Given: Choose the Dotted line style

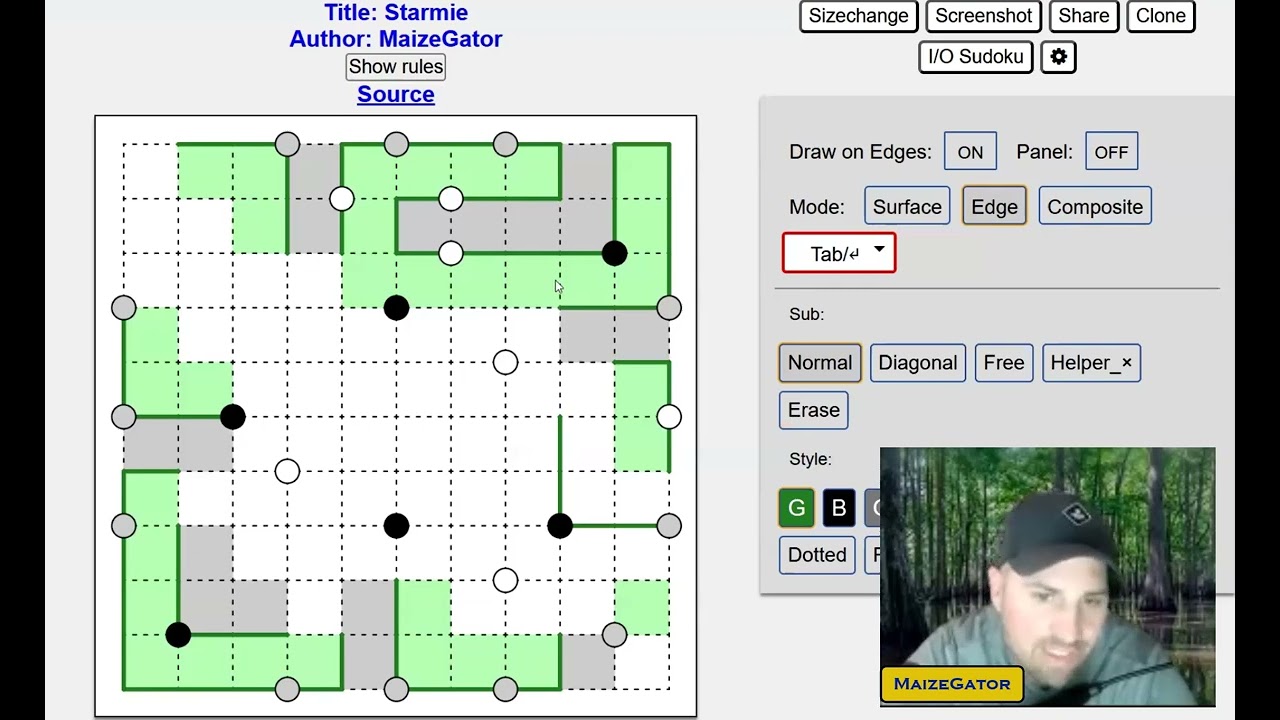Looking at the screenshot, I should [x=817, y=555].
